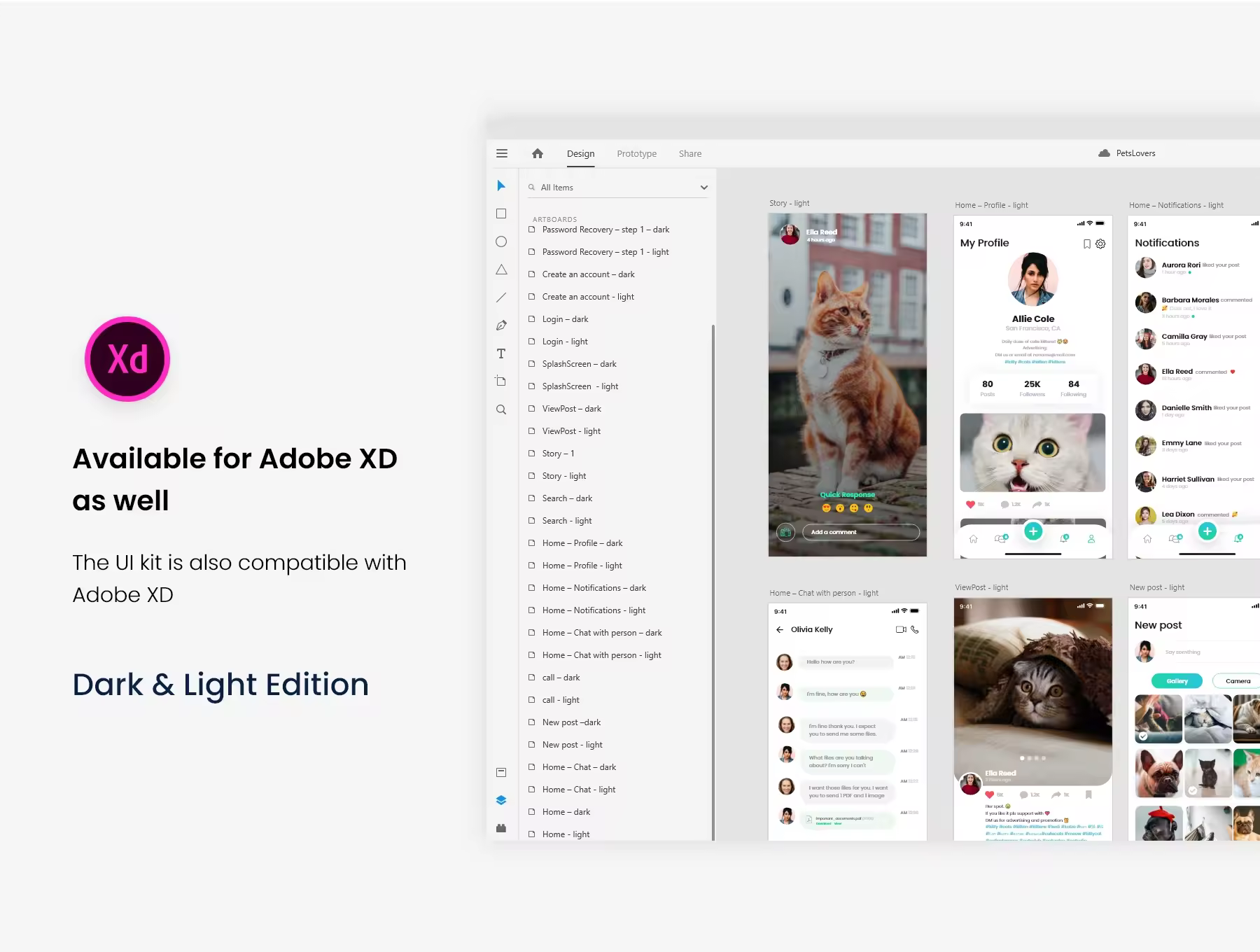Switch to the Design tab
The height and width of the screenshot is (952, 1260).
coord(580,154)
